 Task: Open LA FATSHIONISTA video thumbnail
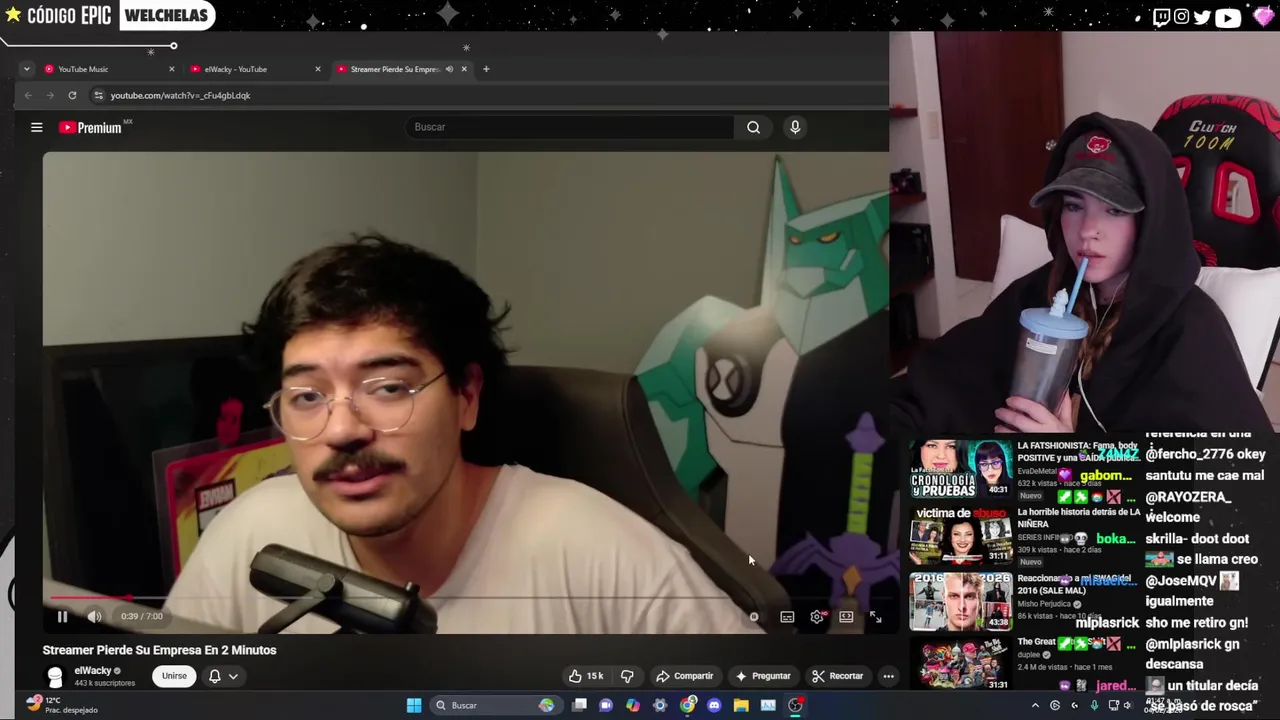[x=961, y=469]
